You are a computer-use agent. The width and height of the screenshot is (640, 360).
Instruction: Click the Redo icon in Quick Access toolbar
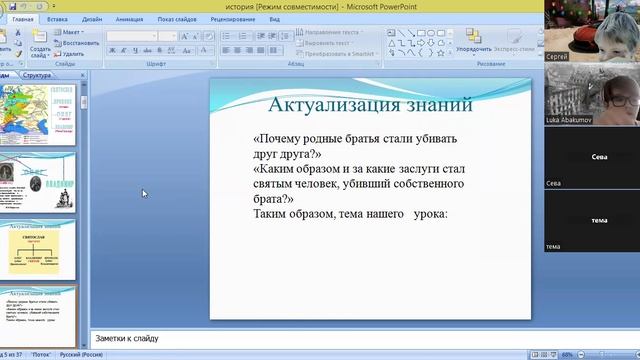pyautogui.click(x=39, y=7)
